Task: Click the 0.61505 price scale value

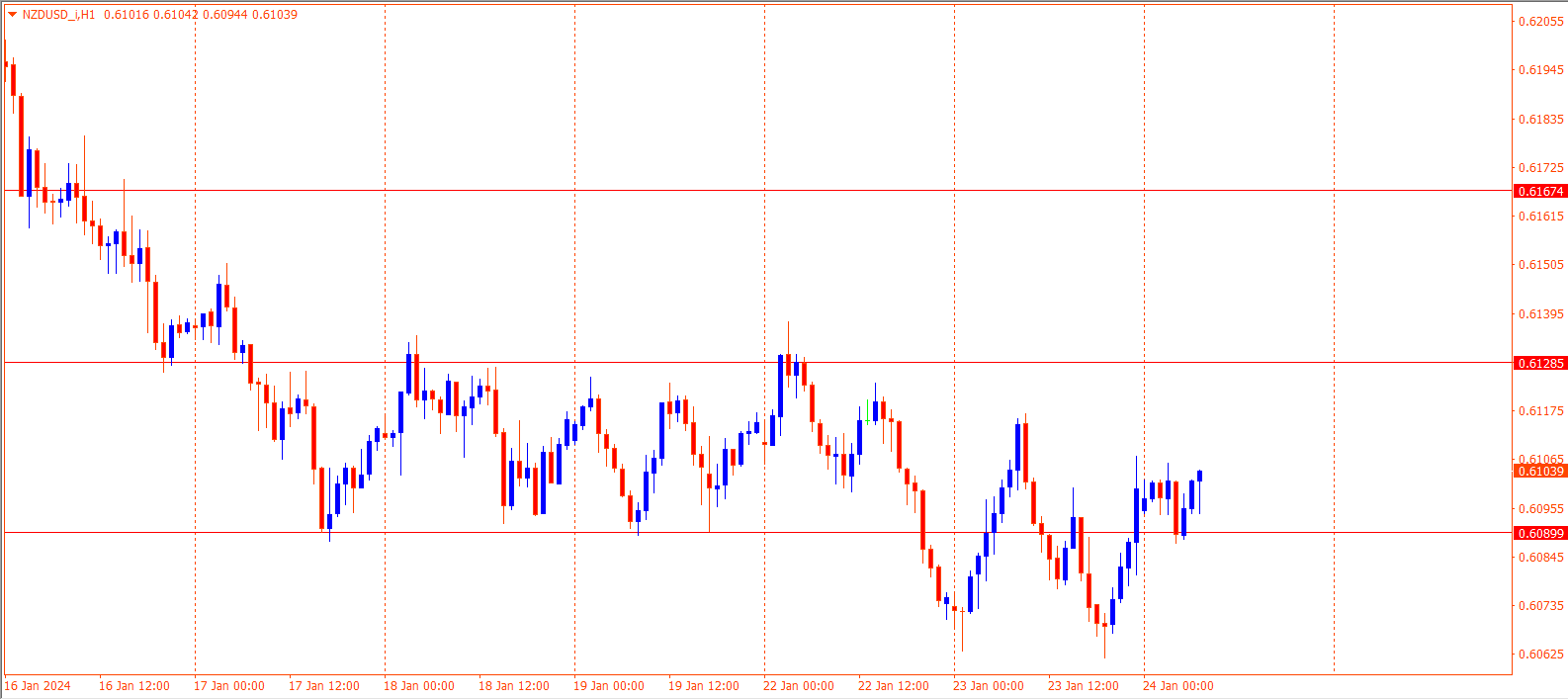Action: click(1541, 264)
